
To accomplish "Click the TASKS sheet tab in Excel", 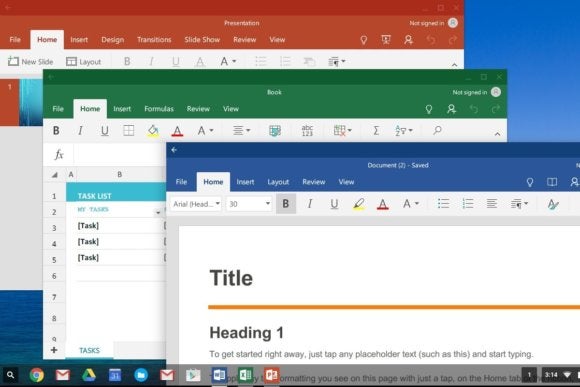I will pyautogui.click(x=89, y=350).
